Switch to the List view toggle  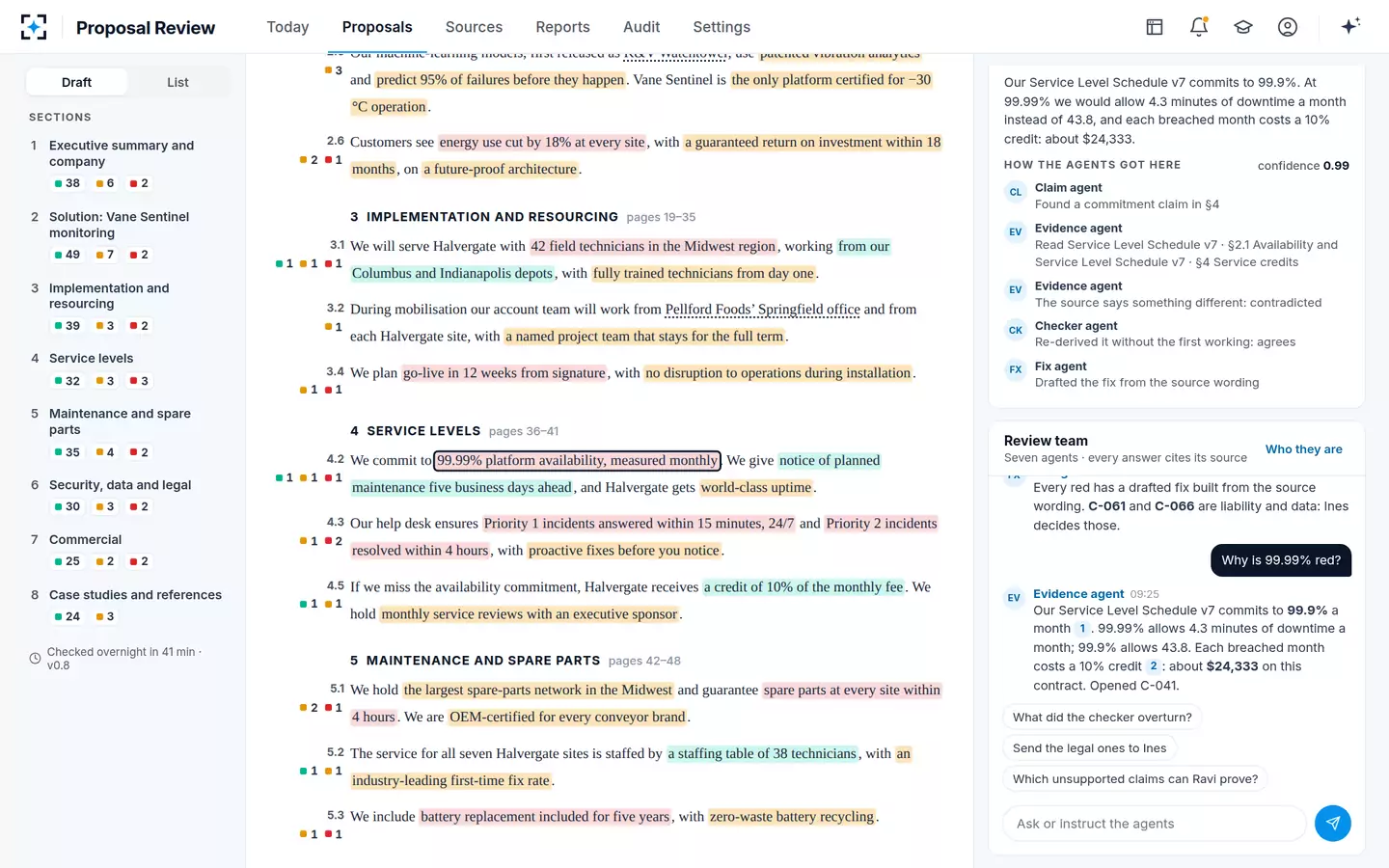[177, 82]
